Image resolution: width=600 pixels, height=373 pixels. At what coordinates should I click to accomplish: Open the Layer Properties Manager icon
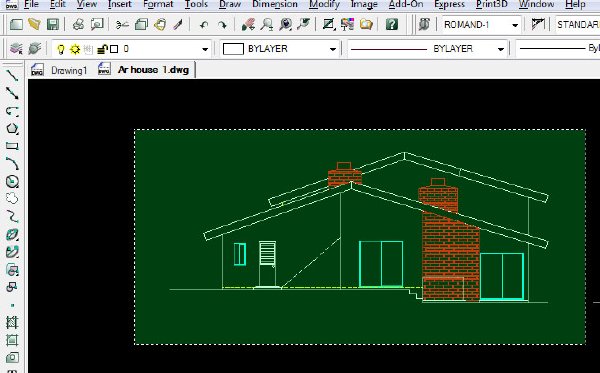16,49
